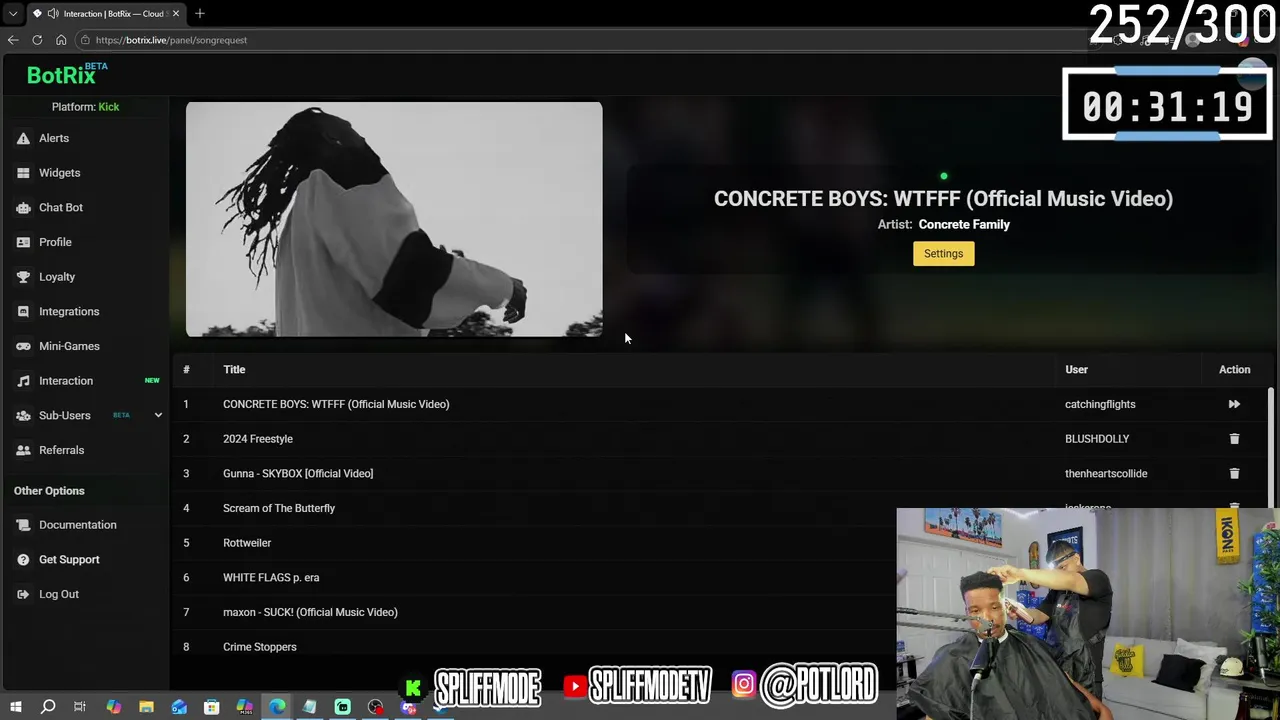
Task: Click user catchingflights
Action: click(1100, 404)
